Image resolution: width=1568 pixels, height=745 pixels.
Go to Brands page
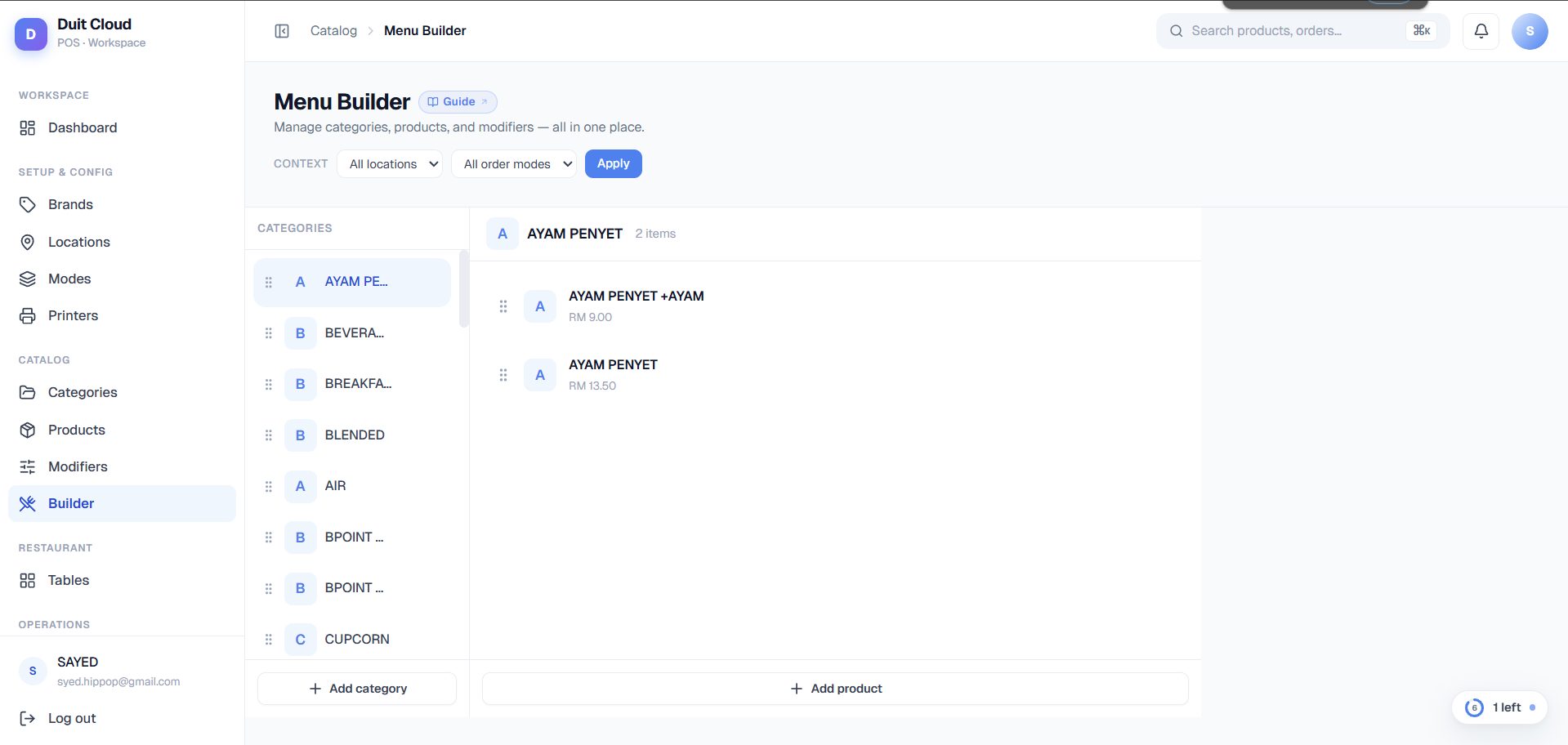(x=122, y=204)
